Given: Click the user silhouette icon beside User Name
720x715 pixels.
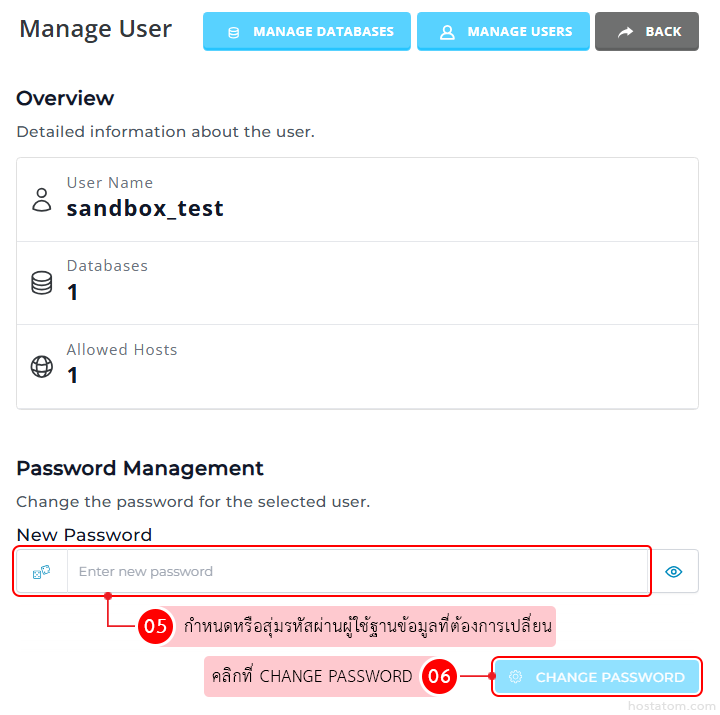Looking at the screenshot, I should click(42, 198).
